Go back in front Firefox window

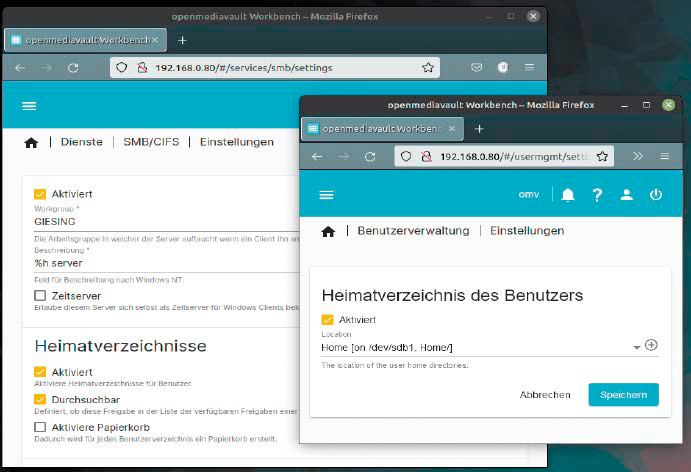(317, 156)
